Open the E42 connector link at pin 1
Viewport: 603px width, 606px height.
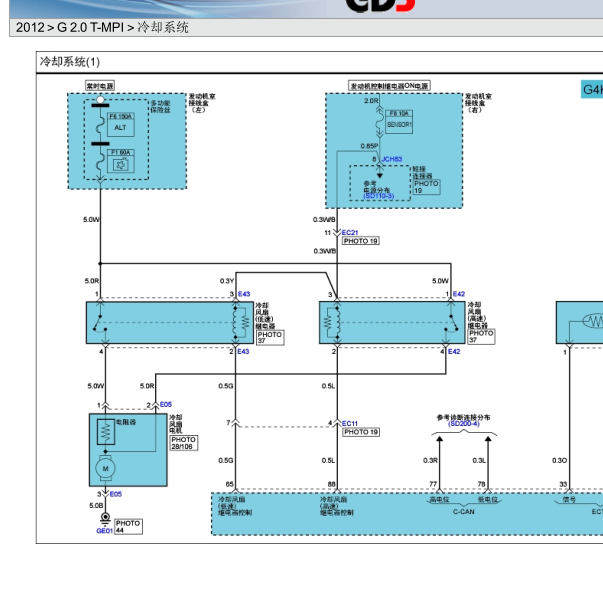(x=459, y=294)
